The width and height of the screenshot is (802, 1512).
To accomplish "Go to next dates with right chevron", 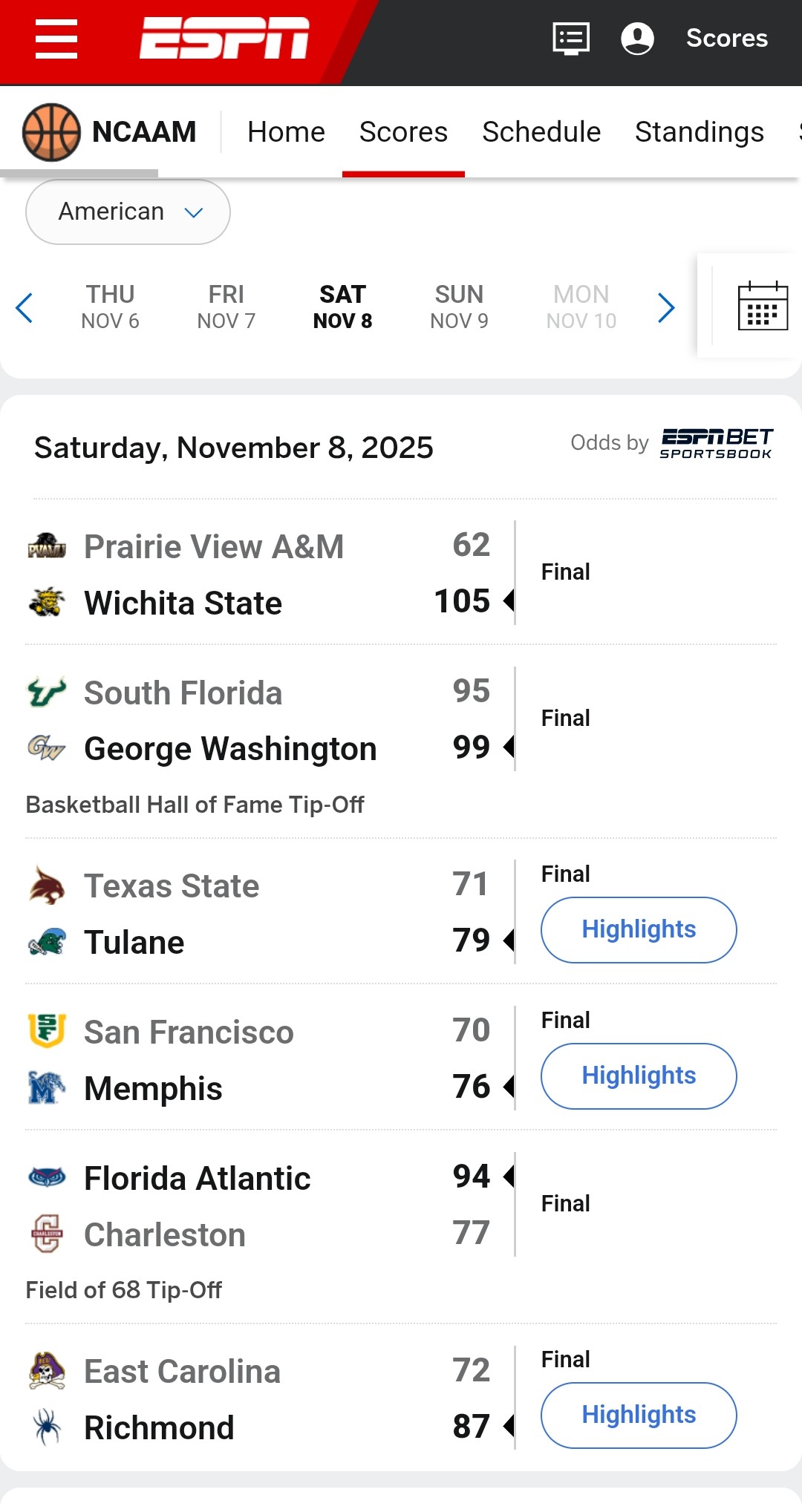I will (x=666, y=307).
